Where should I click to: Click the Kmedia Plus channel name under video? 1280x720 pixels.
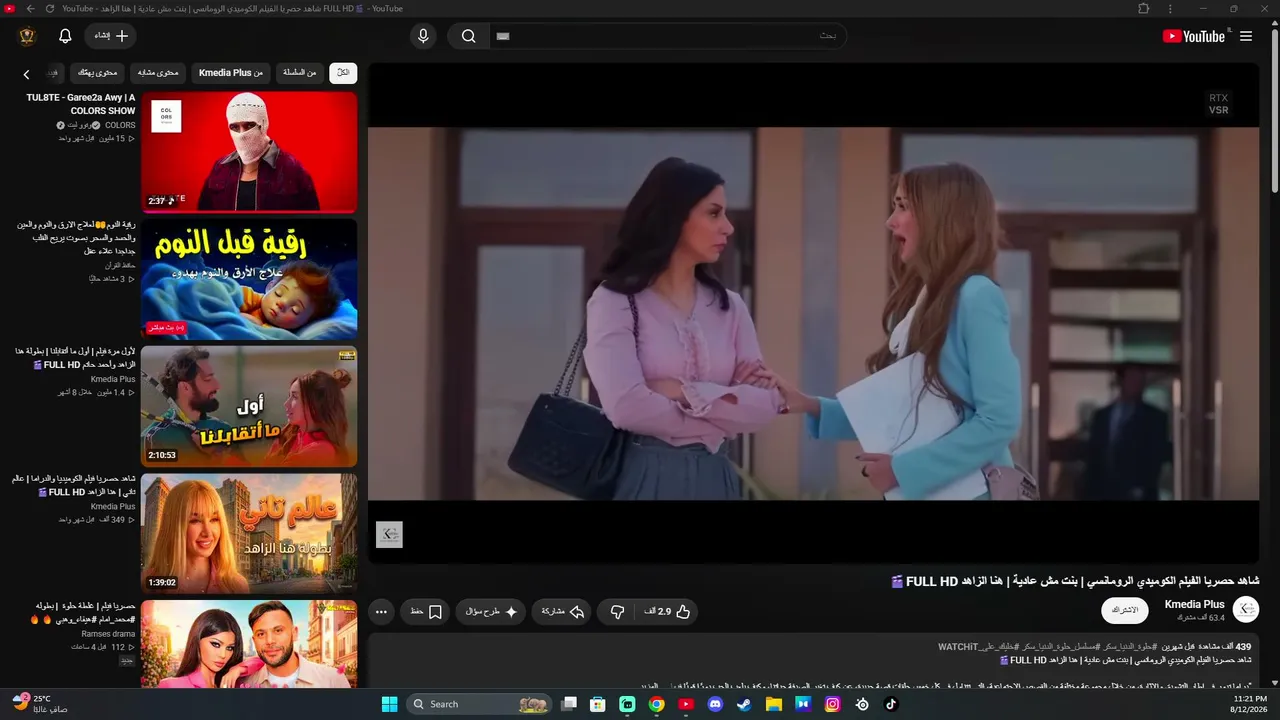[1194, 604]
